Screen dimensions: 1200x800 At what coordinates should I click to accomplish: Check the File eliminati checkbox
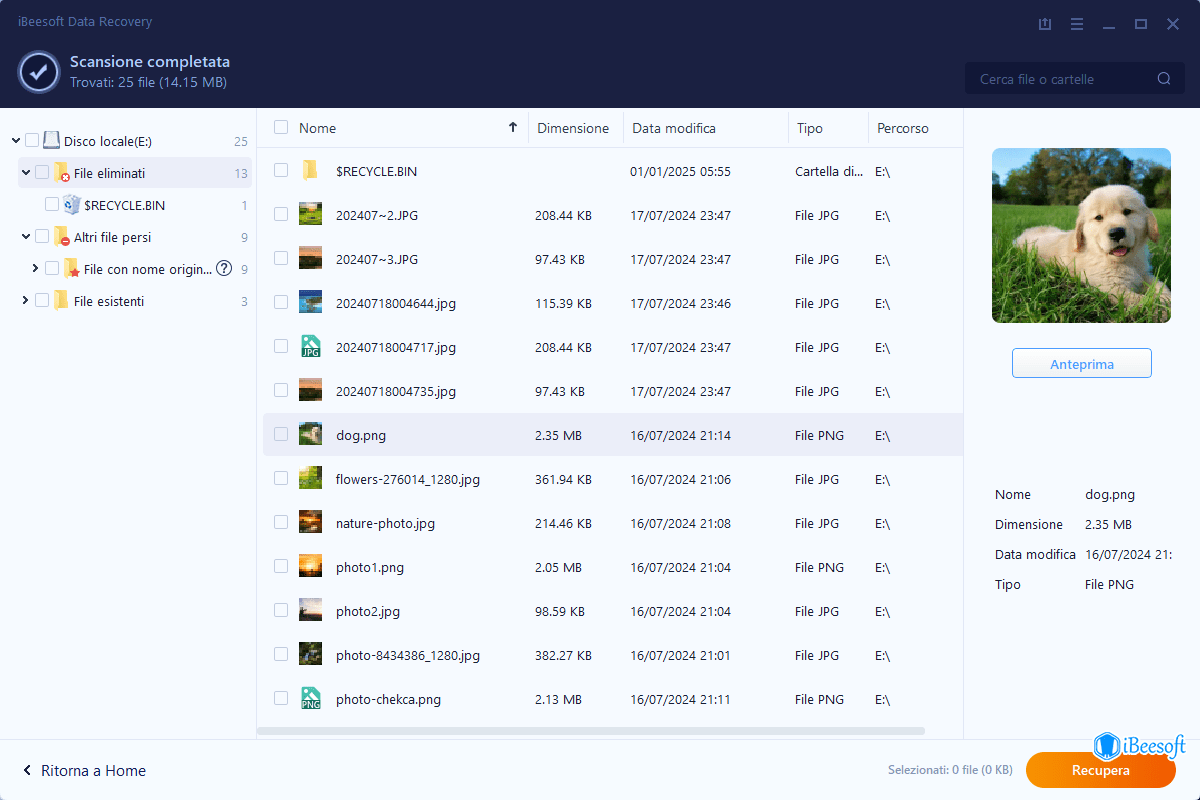(x=42, y=173)
